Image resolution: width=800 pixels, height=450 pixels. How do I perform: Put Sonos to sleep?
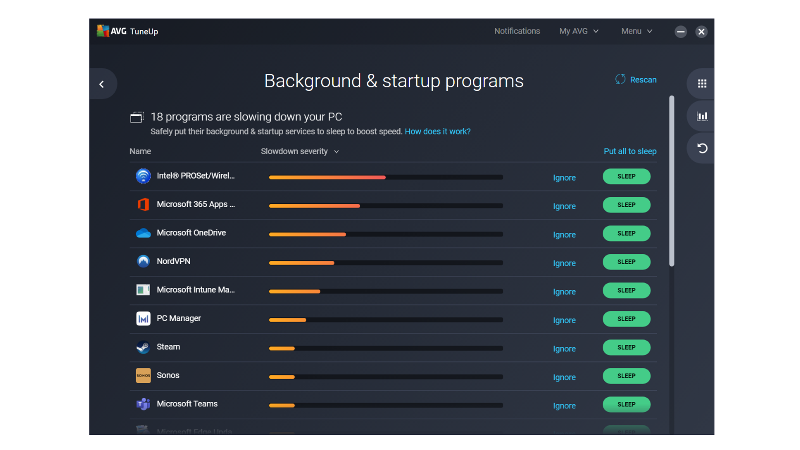(x=626, y=376)
